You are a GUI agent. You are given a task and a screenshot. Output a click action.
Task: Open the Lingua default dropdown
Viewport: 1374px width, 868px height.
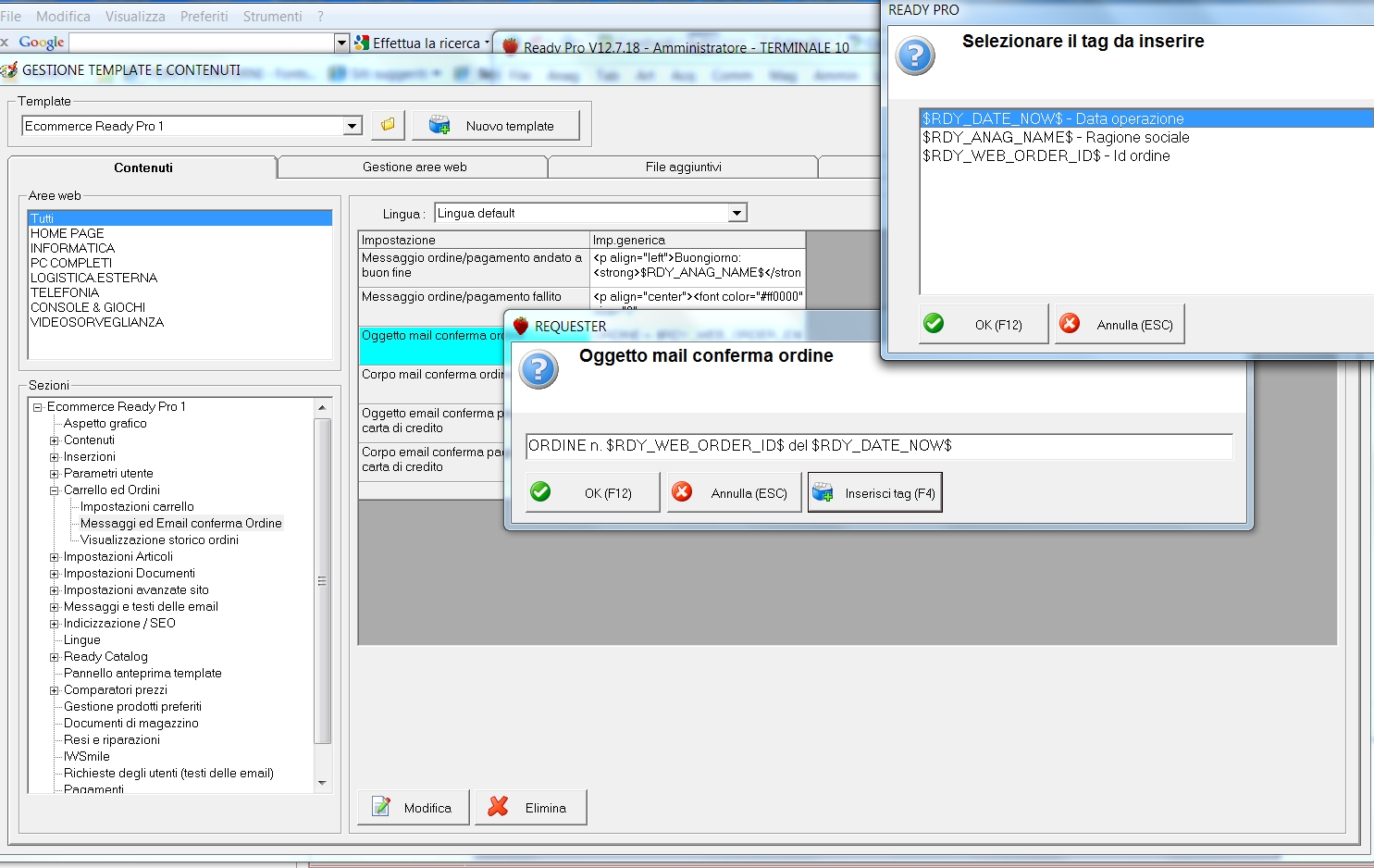(x=737, y=213)
